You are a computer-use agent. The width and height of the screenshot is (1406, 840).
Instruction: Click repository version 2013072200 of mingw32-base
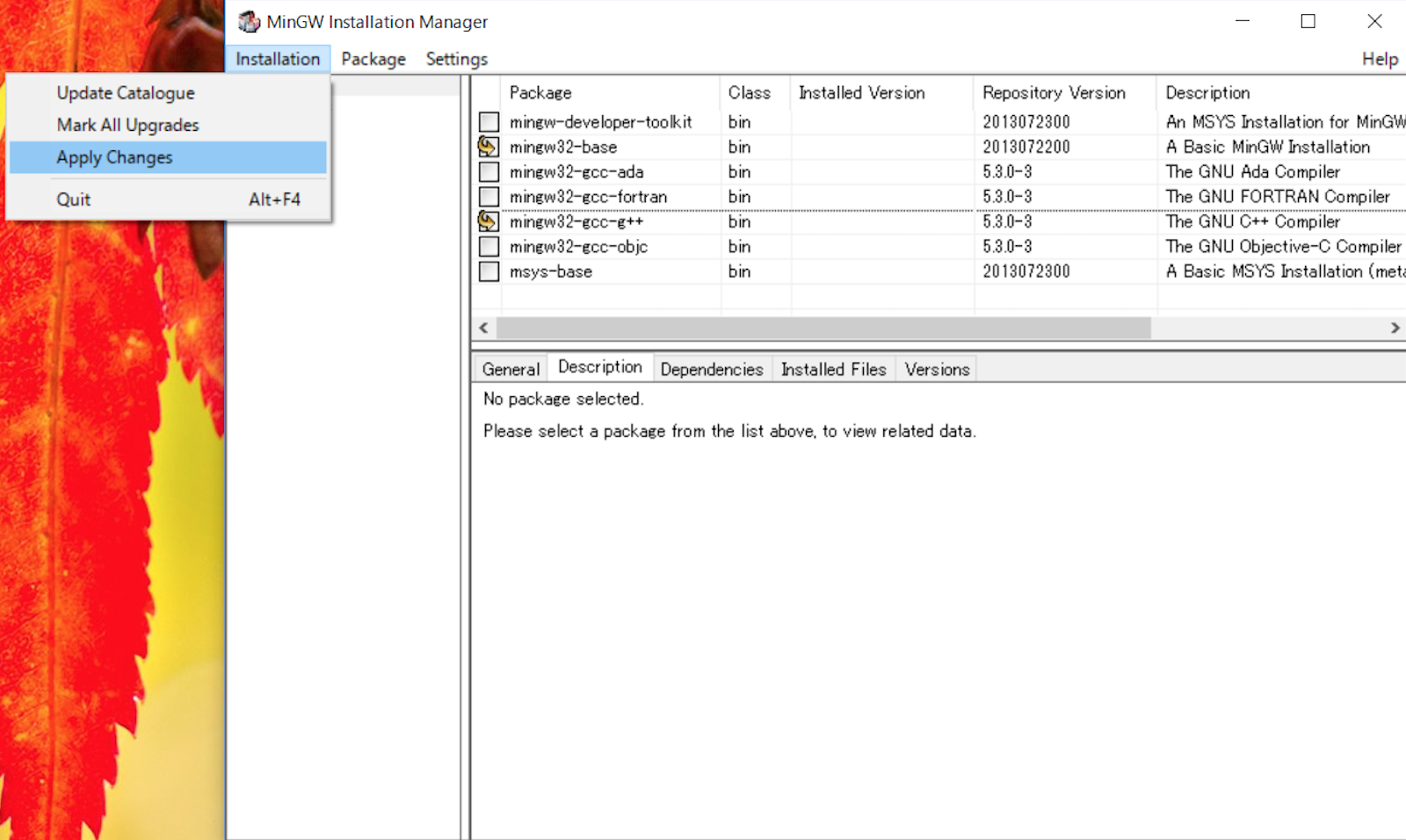coord(1026,147)
